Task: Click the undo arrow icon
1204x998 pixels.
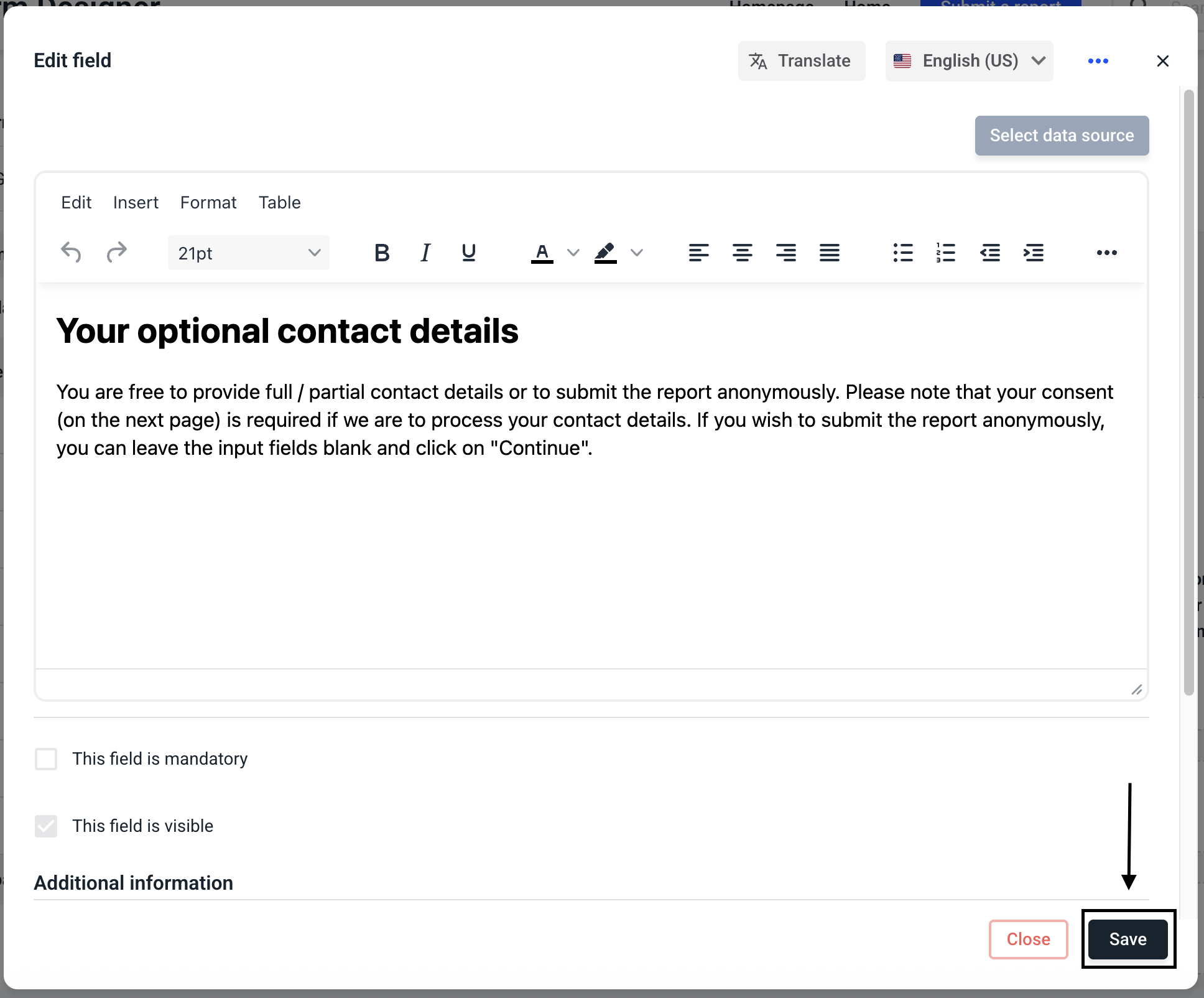Action: (x=71, y=253)
